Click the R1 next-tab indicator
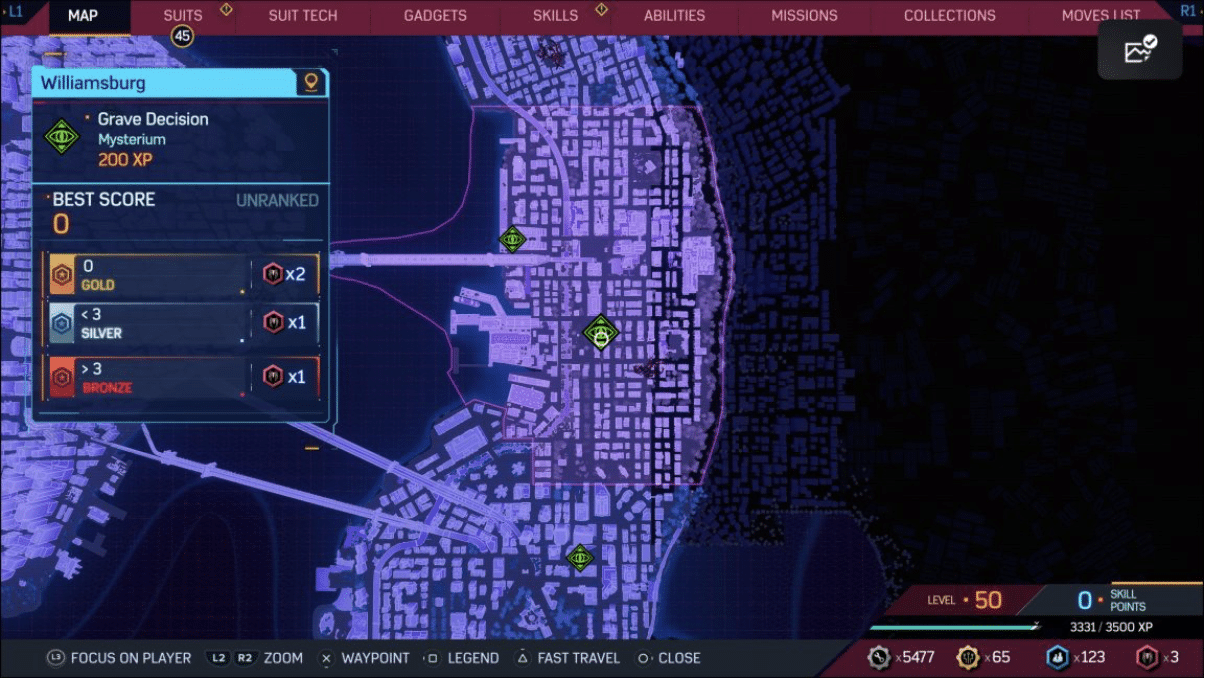The width and height of the screenshot is (1206, 680). tap(1188, 10)
